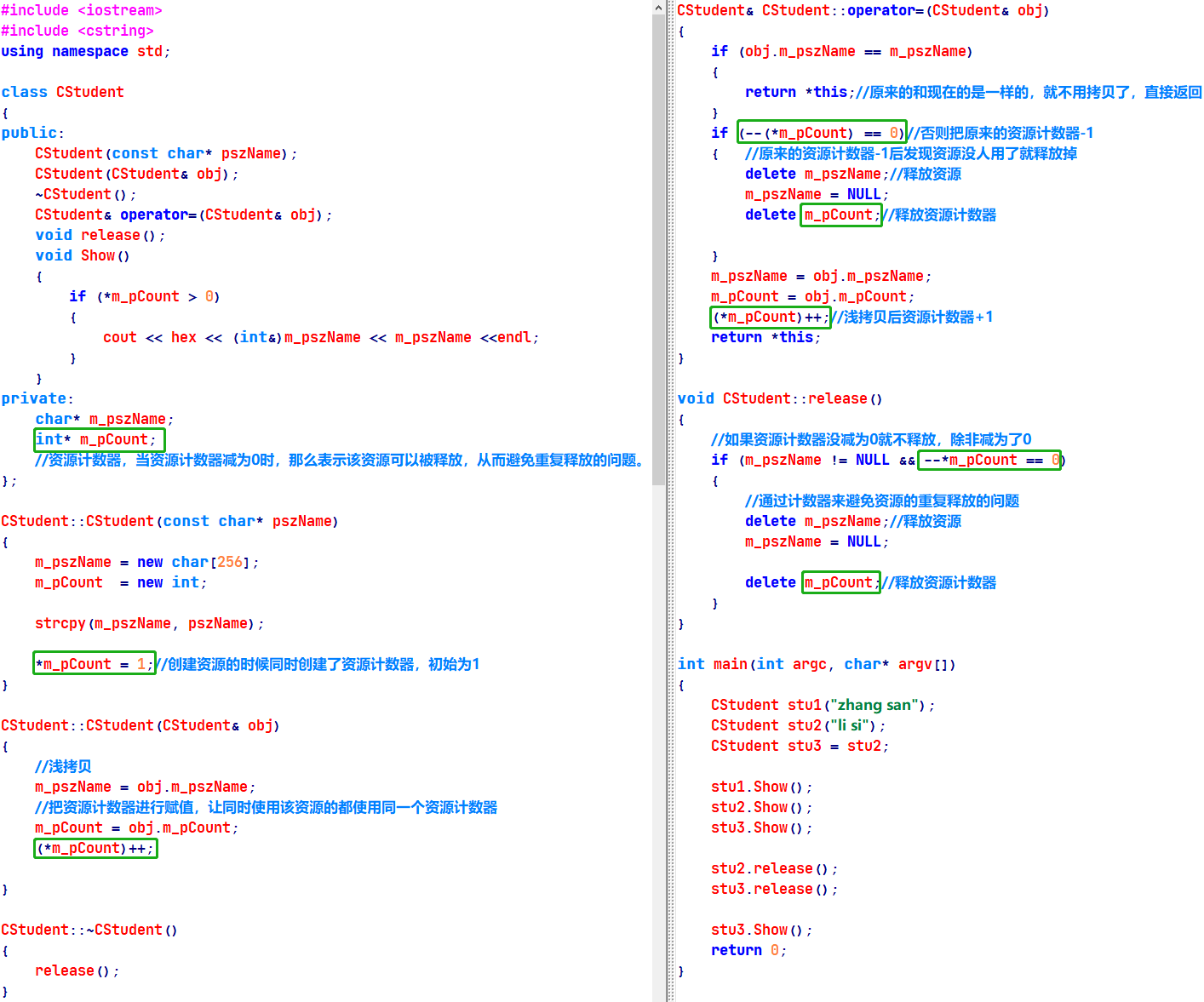The image size is (1204, 1002).
Task: Click the 'CStudent::CStudent(const char* pszName)' definition header
Action: click(169, 521)
